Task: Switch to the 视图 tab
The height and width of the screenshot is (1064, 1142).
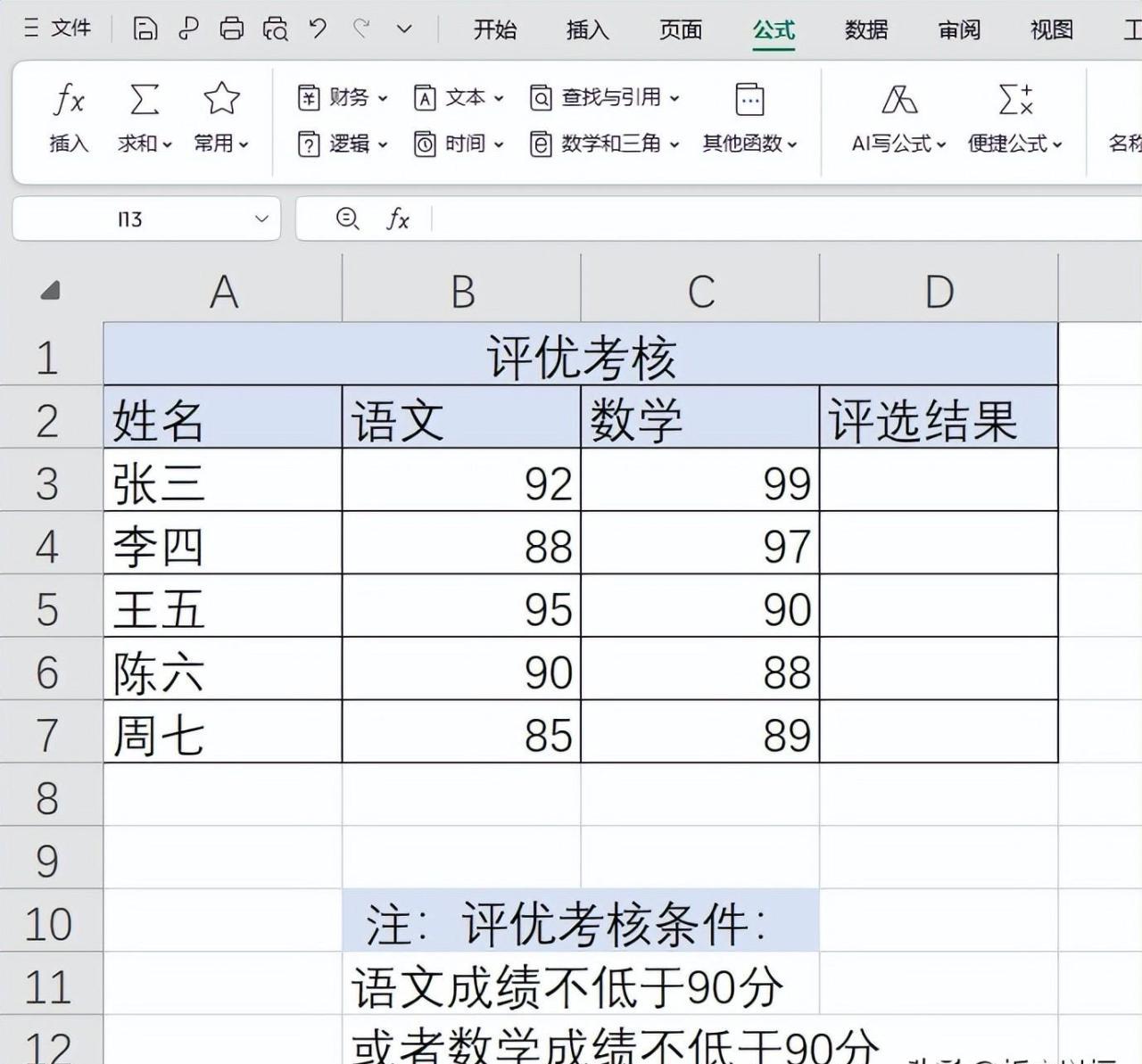Action: [1052, 29]
